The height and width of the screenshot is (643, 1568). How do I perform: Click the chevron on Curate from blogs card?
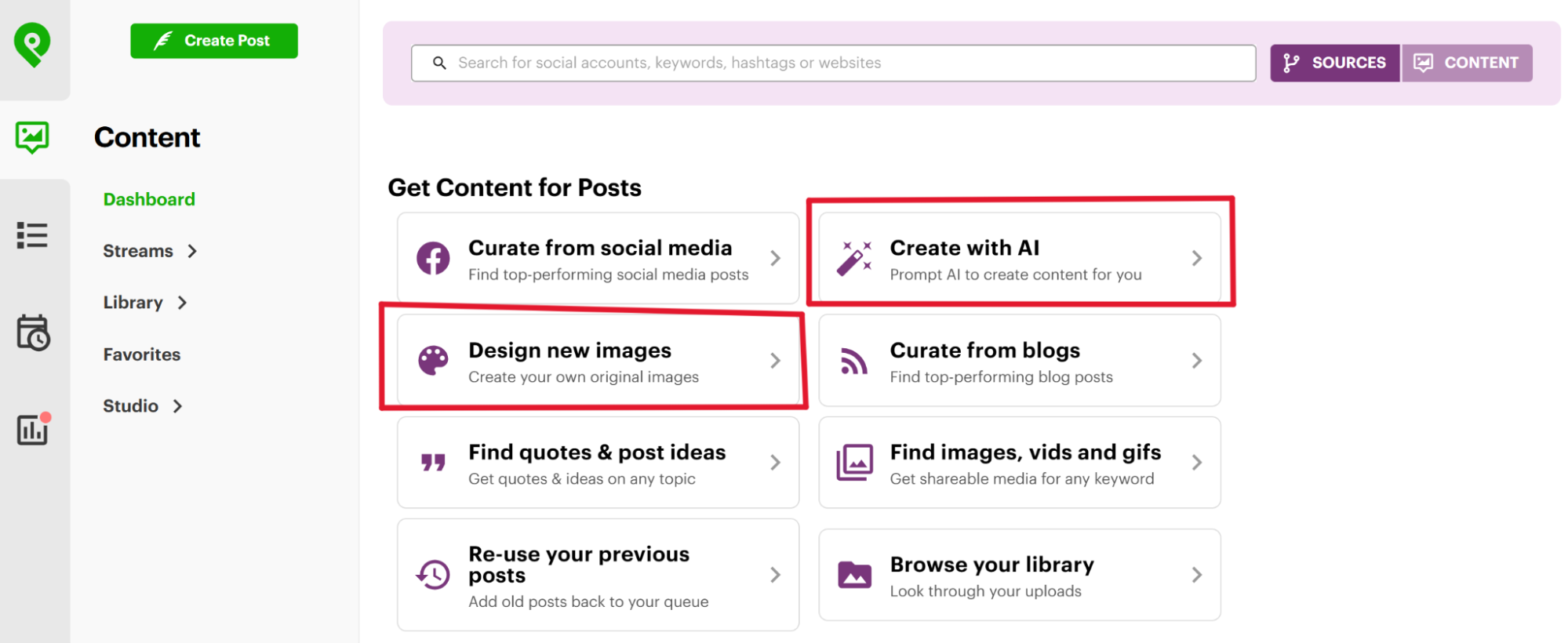[x=1196, y=361]
